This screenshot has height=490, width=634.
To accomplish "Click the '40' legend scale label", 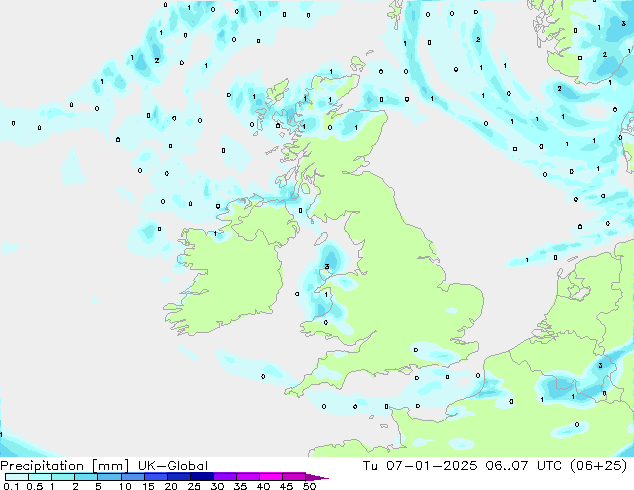I will pyautogui.click(x=263, y=486).
